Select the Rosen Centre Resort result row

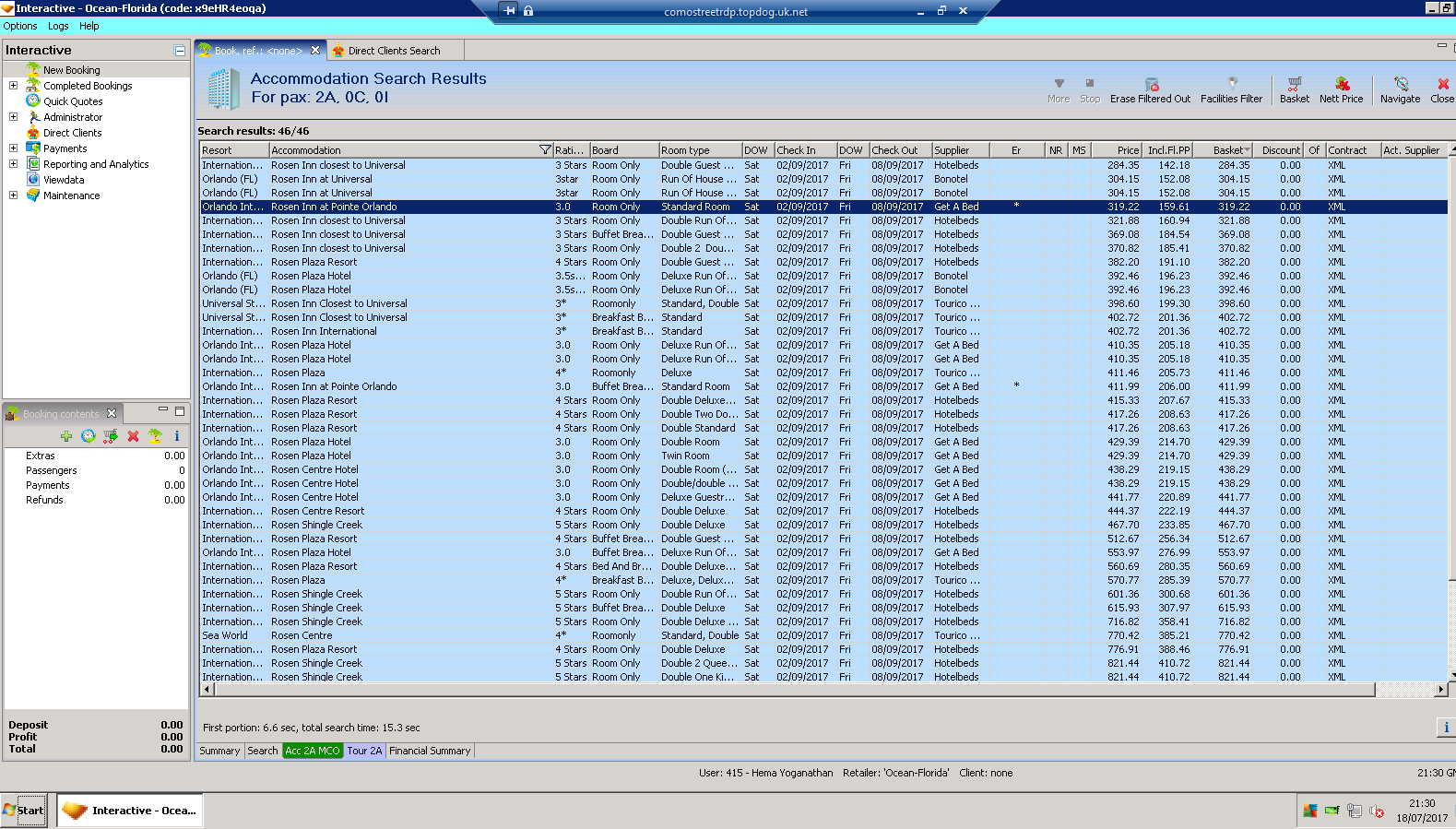pyautogui.click(x=823, y=511)
